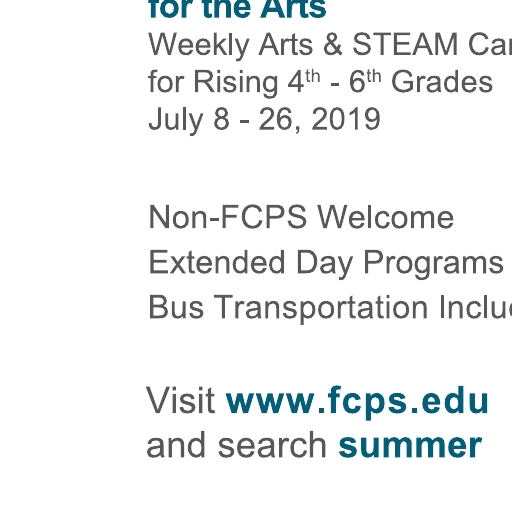Viewport: 512px width, 512px height.
Task: Click the word 'Weekly'
Action: tap(199, 46)
